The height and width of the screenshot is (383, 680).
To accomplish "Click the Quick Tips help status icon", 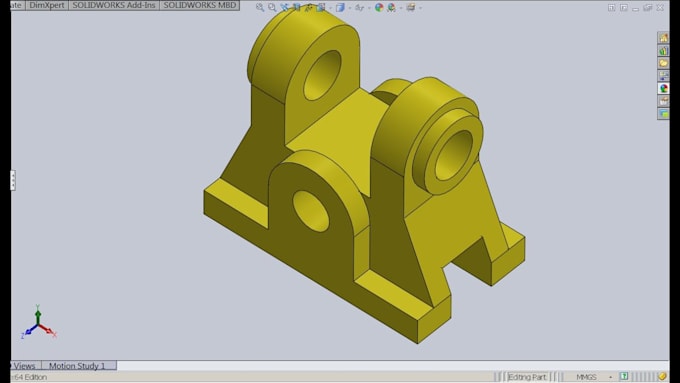I will 624,376.
